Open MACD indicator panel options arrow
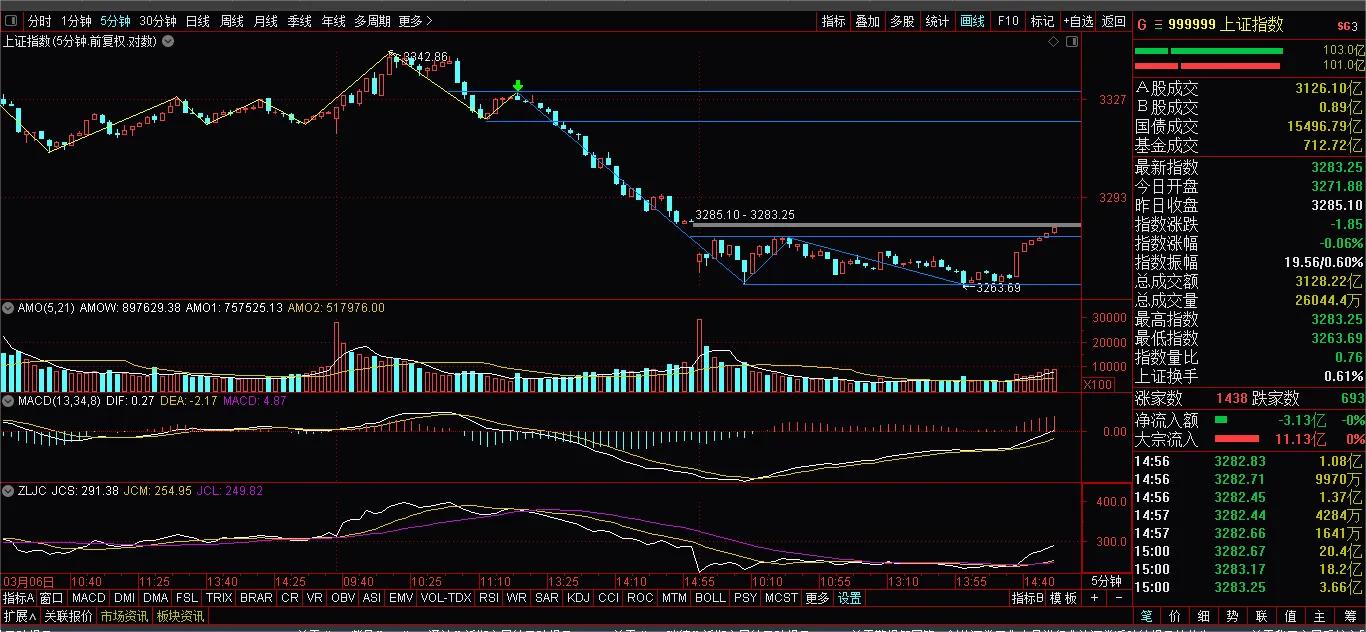The height and width of the screenshot is (632, 1366). click(10, 400)
